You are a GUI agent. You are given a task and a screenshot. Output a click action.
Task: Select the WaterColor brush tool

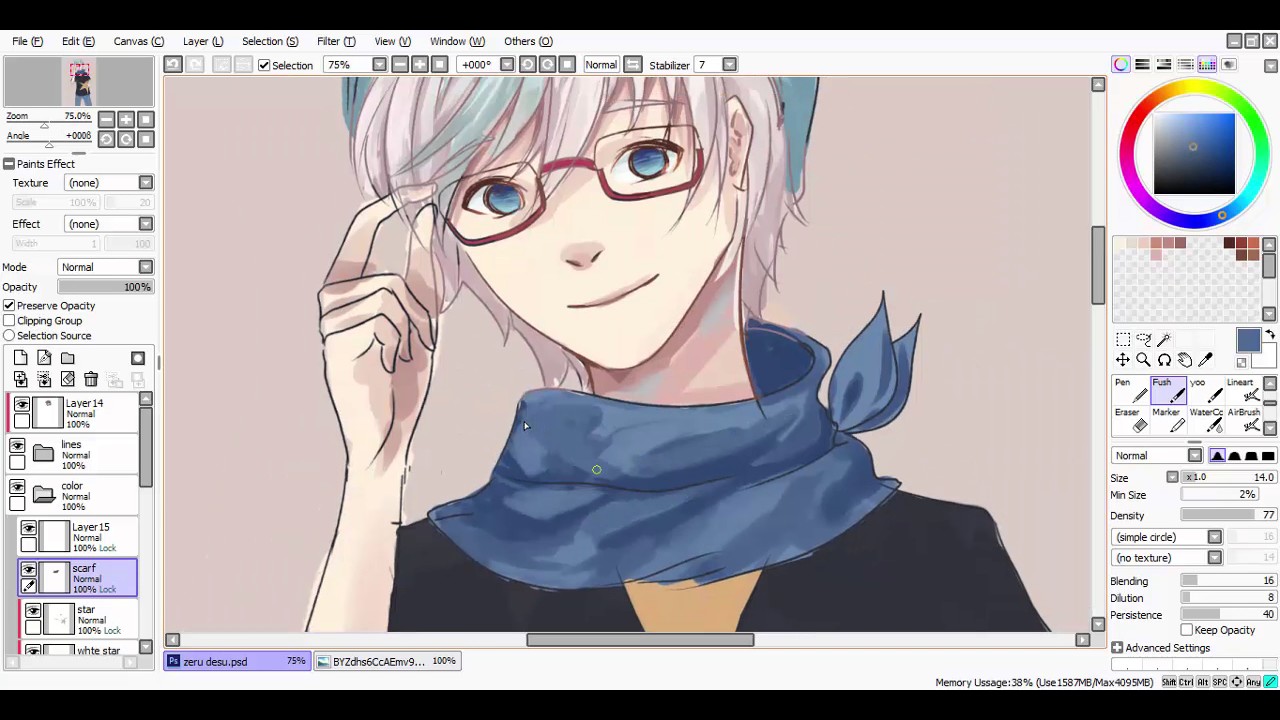[x=1205, y=420]
